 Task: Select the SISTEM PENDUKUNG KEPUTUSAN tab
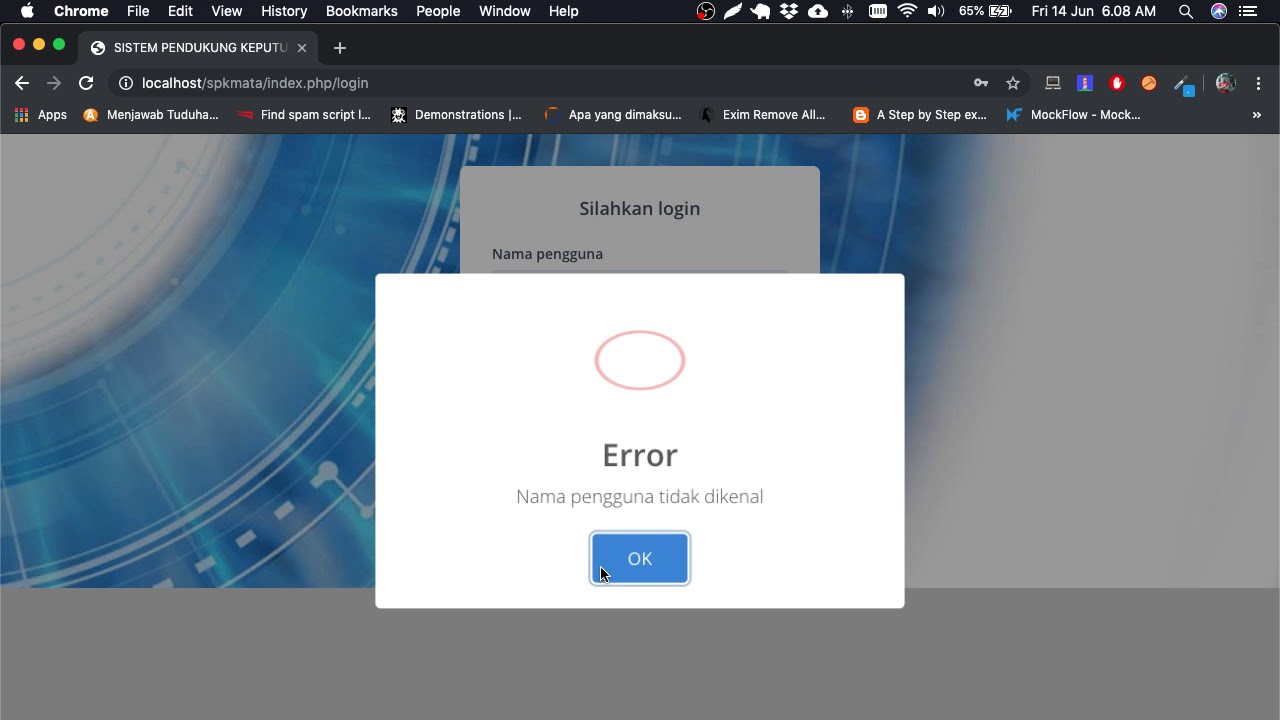pos(200,48)
